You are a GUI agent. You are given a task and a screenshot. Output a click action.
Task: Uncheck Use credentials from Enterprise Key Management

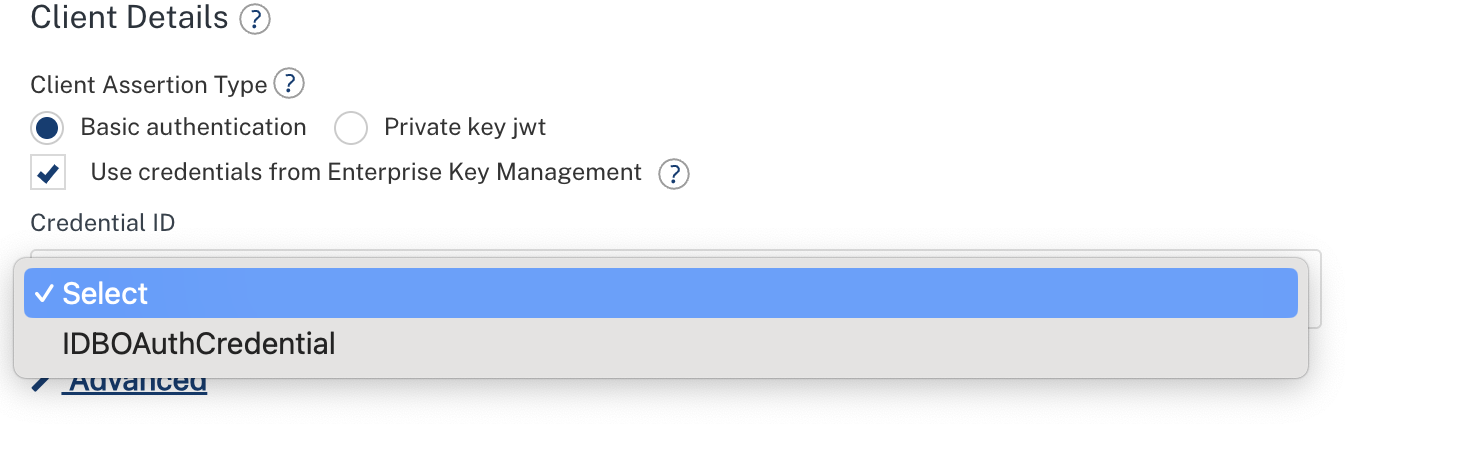point(48,172)
